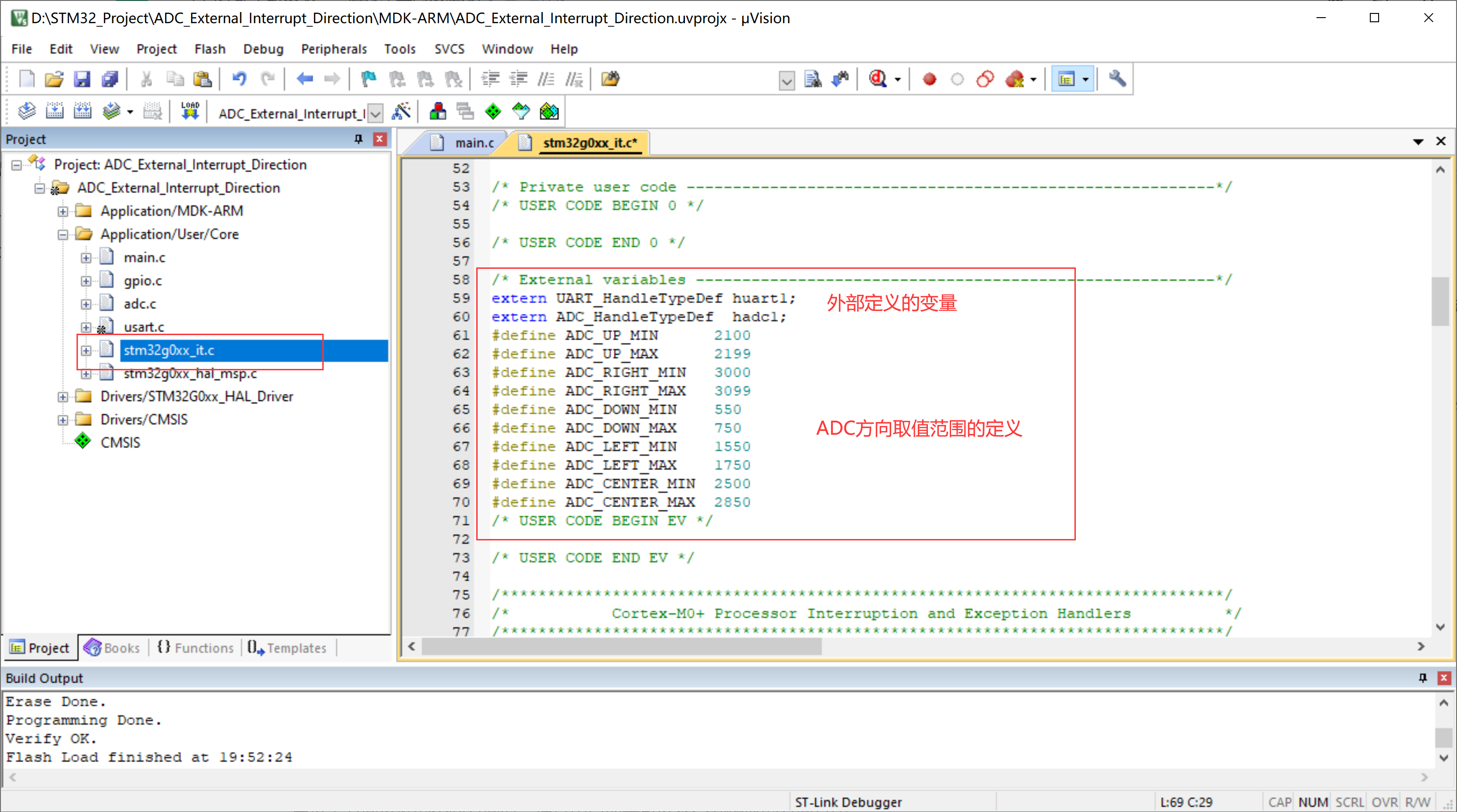
Task: Select the CMSIS component item
Action: (120, 442)
